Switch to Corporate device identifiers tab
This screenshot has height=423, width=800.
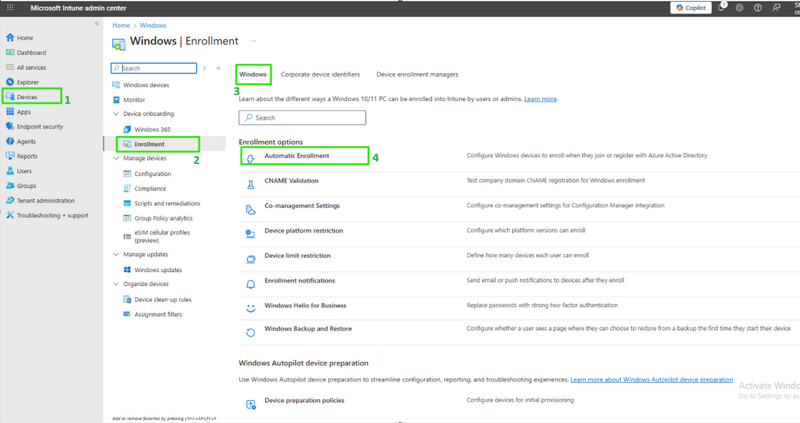click(320, 74)
